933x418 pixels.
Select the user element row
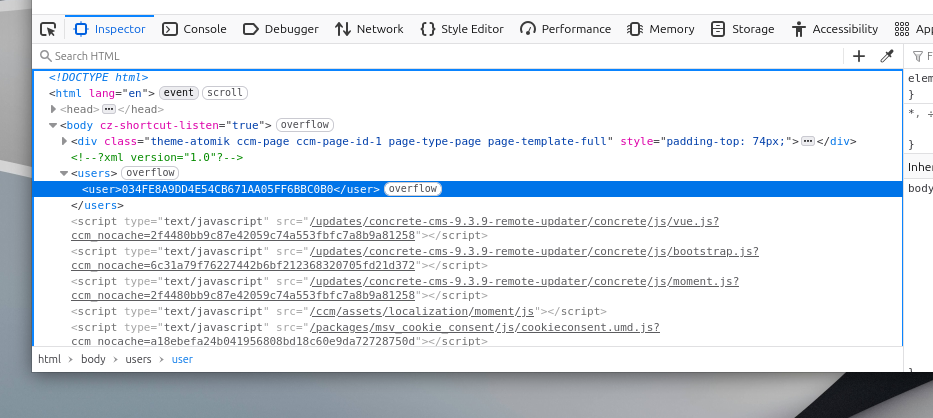click(x=467, y=189)
